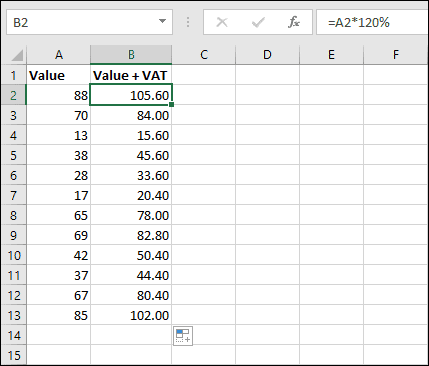Screen dimensions: 429x366
Task: Click the cell labeled Value
Action: (59, 75)
